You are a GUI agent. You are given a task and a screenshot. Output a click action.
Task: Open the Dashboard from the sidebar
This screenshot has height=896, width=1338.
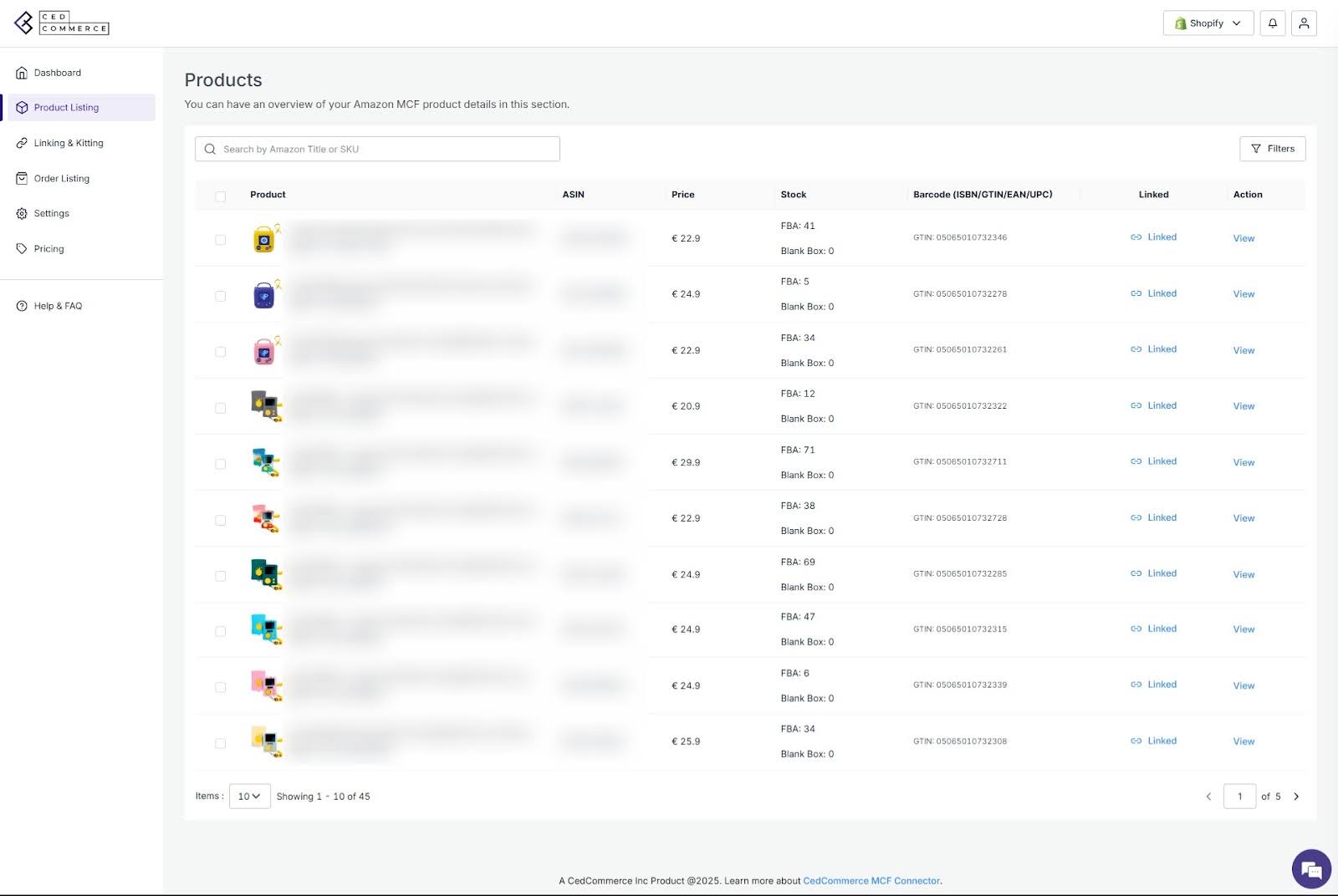(x=59, y=73)
